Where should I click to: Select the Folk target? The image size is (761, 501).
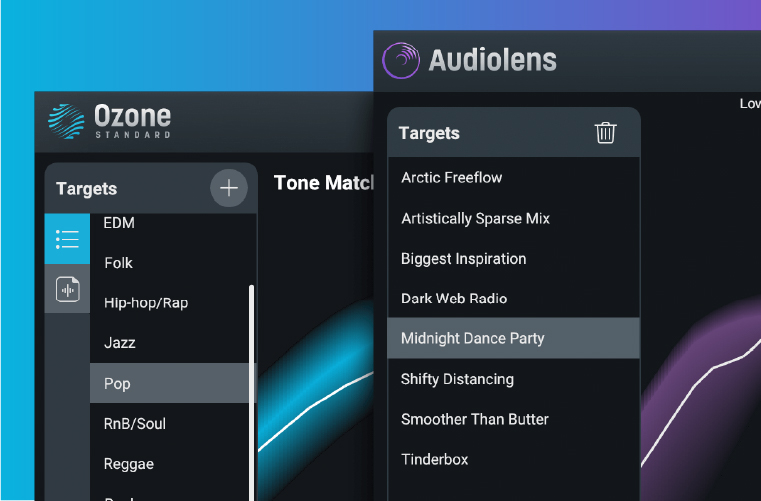tap(119, 263)
